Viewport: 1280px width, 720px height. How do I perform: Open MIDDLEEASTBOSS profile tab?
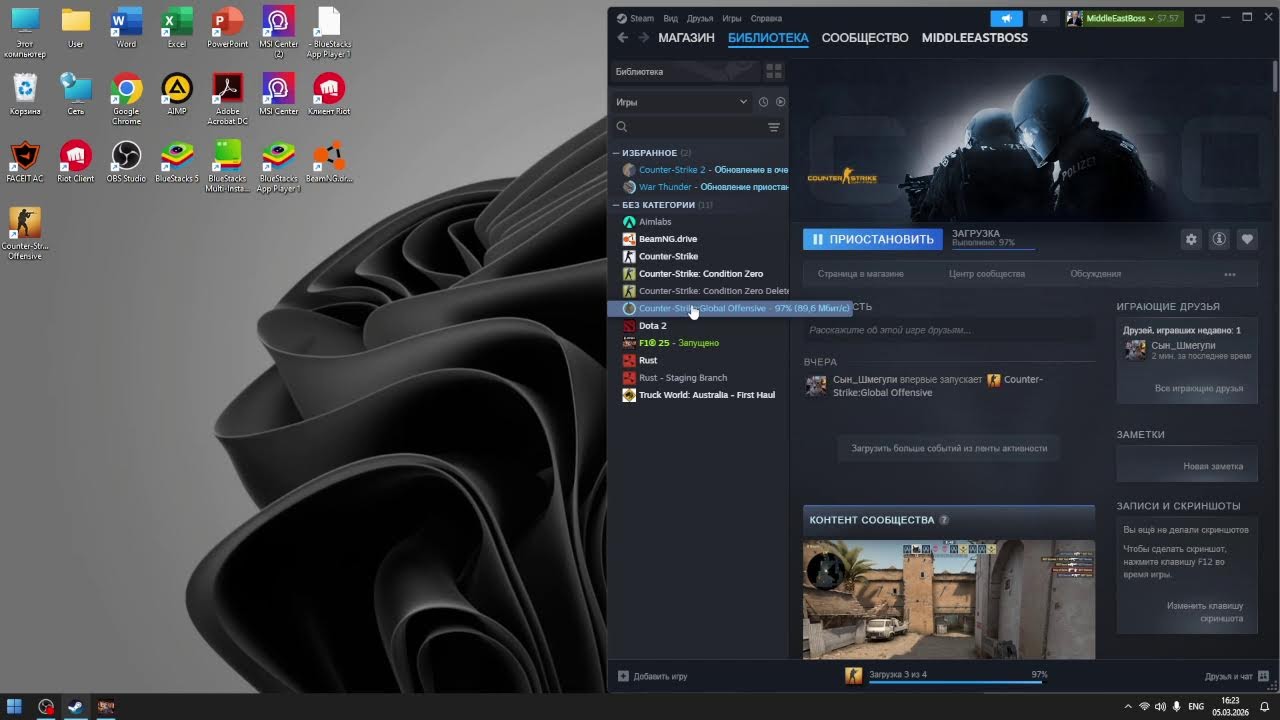(x=974, y=38)
